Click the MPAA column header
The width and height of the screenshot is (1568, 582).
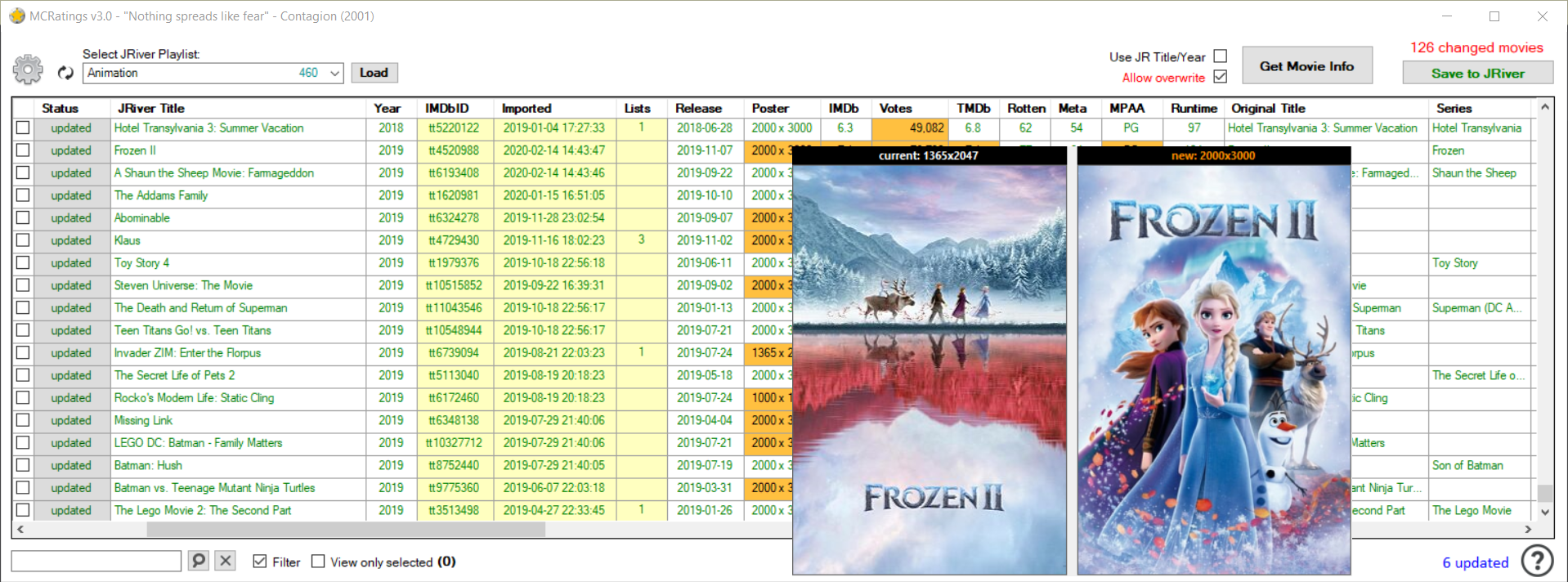click(x=1131, y=108)
